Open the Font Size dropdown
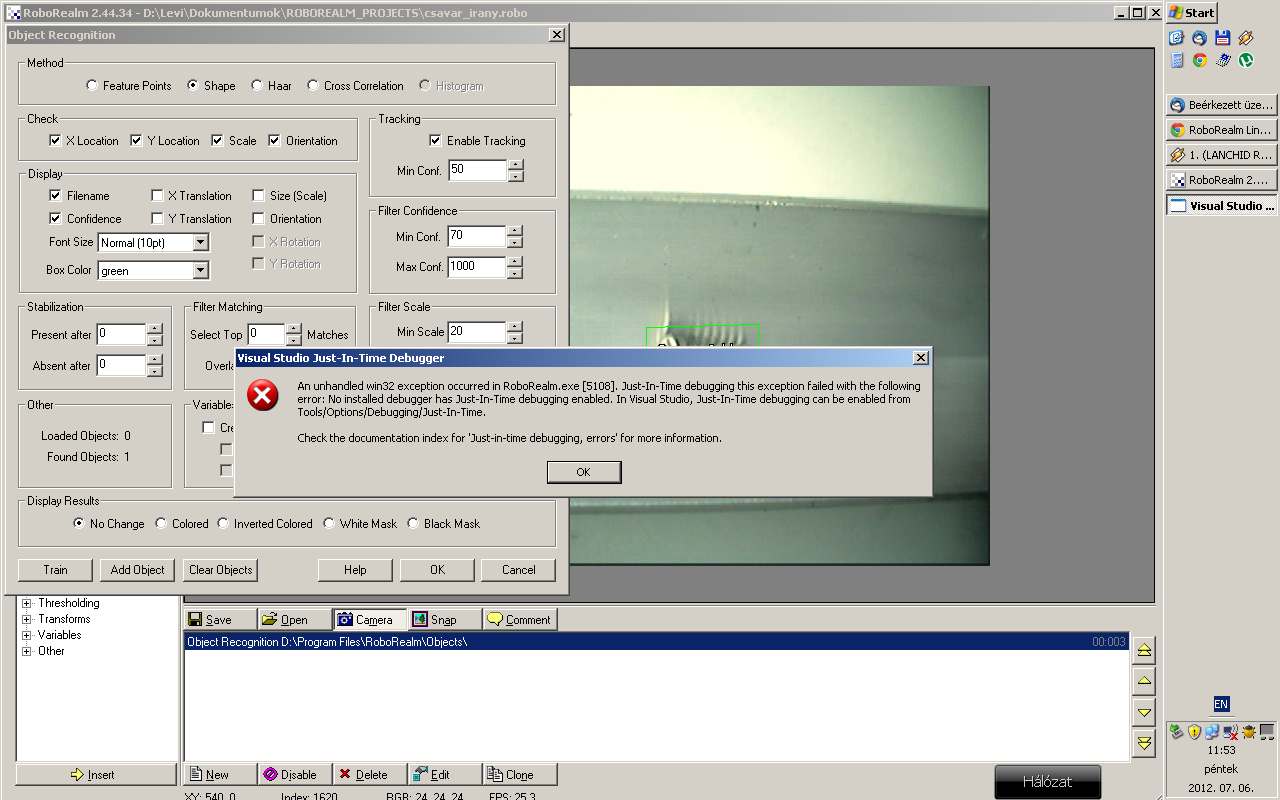The width and height of the screenshot is (1280, 800). click(x=200, y=243)
